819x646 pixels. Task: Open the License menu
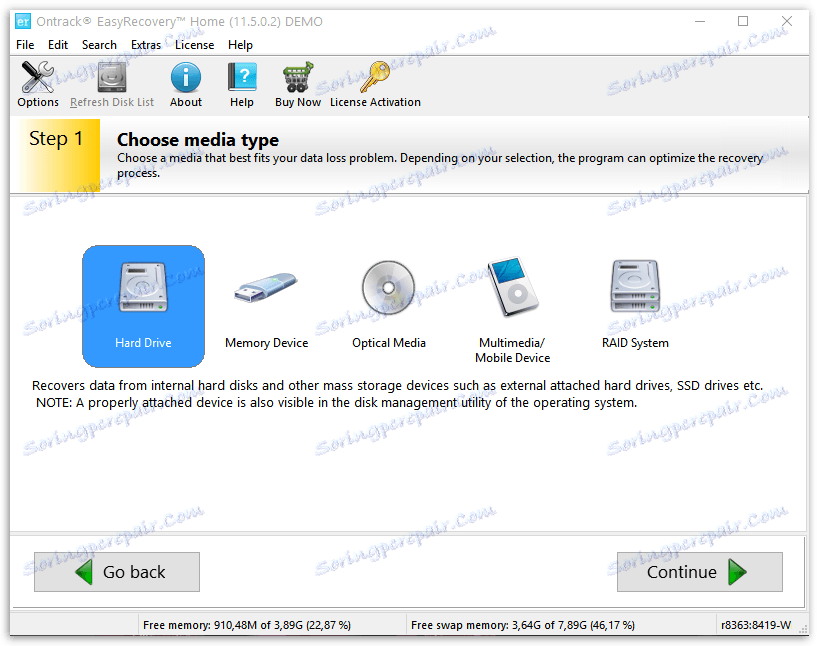point(194,44)
